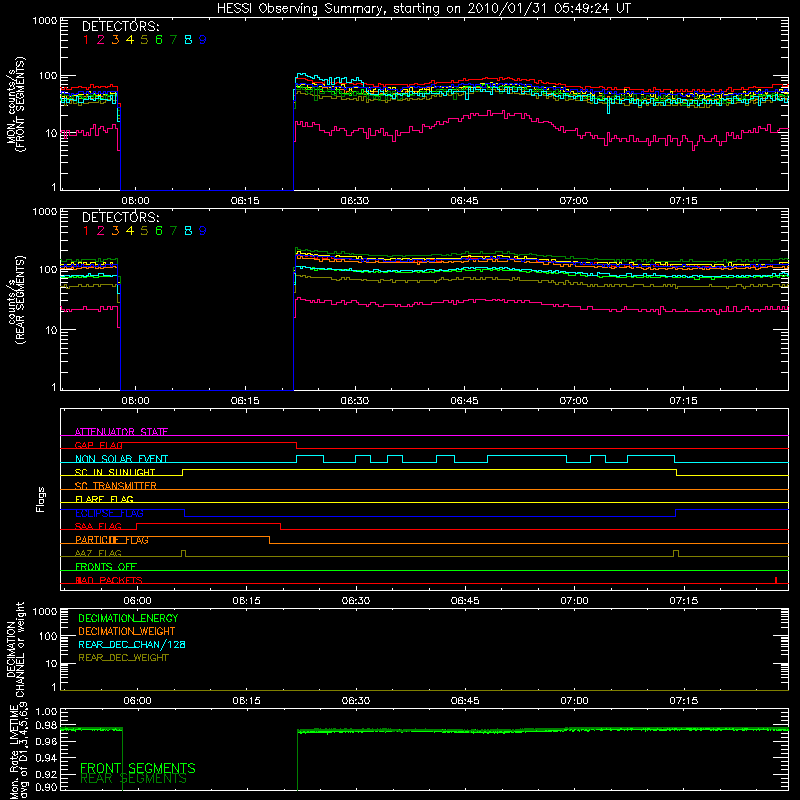Screen dimensions: 800x800
Task: Click 06:30 tick under front segments plot
Action: [355, 201]
